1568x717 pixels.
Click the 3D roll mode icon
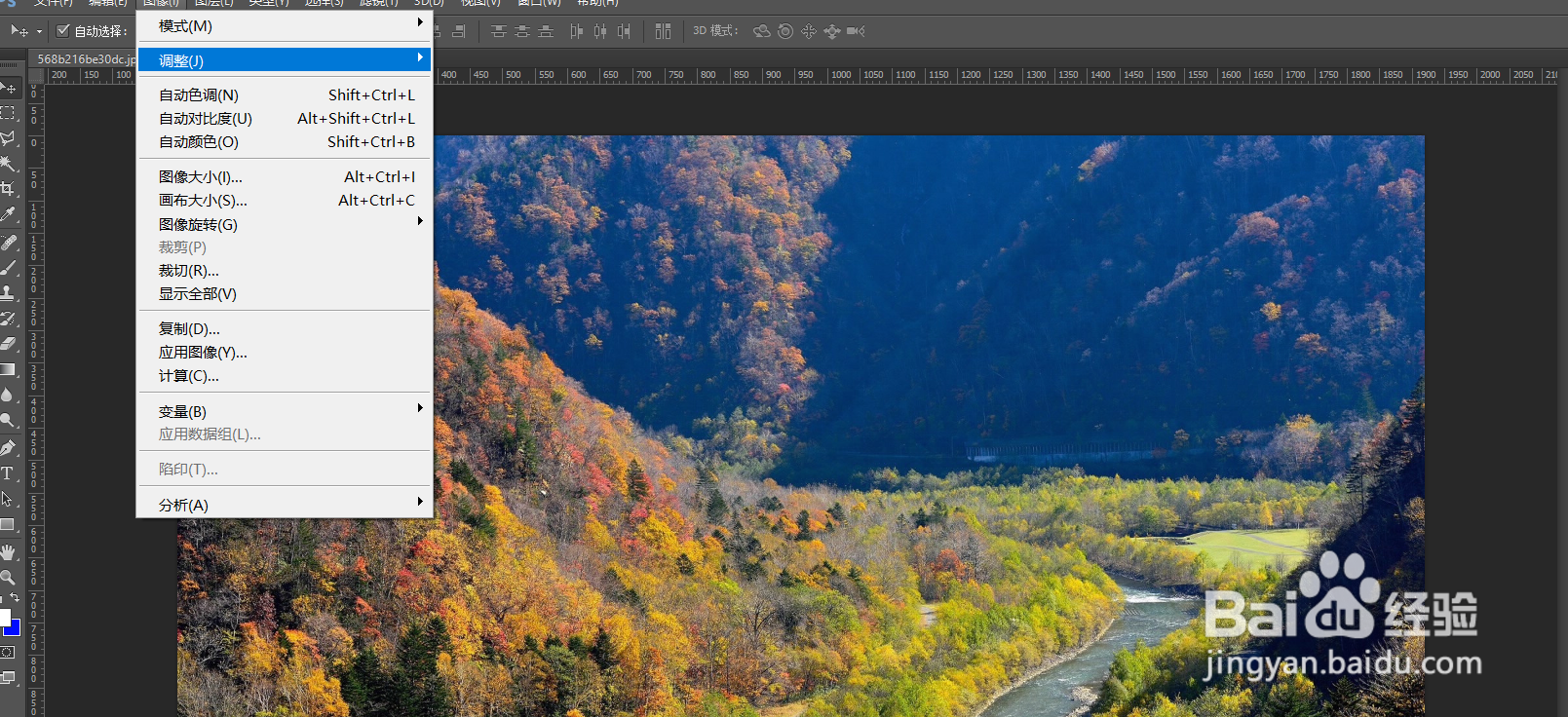(785, 31)
